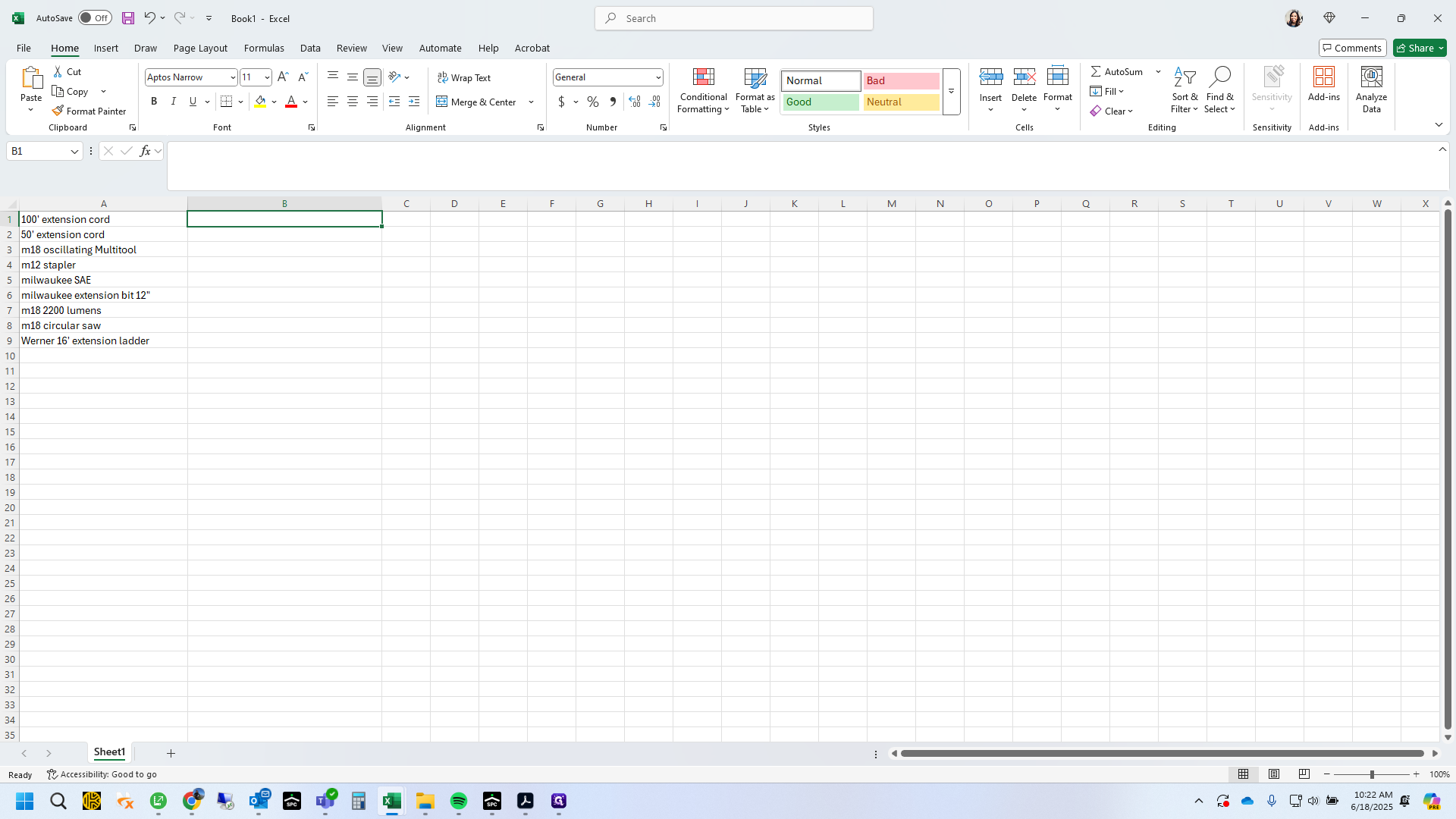Viewport: 1456px width, 819px height.
Task: Click the Comments button
Action: pos(1352,48)
